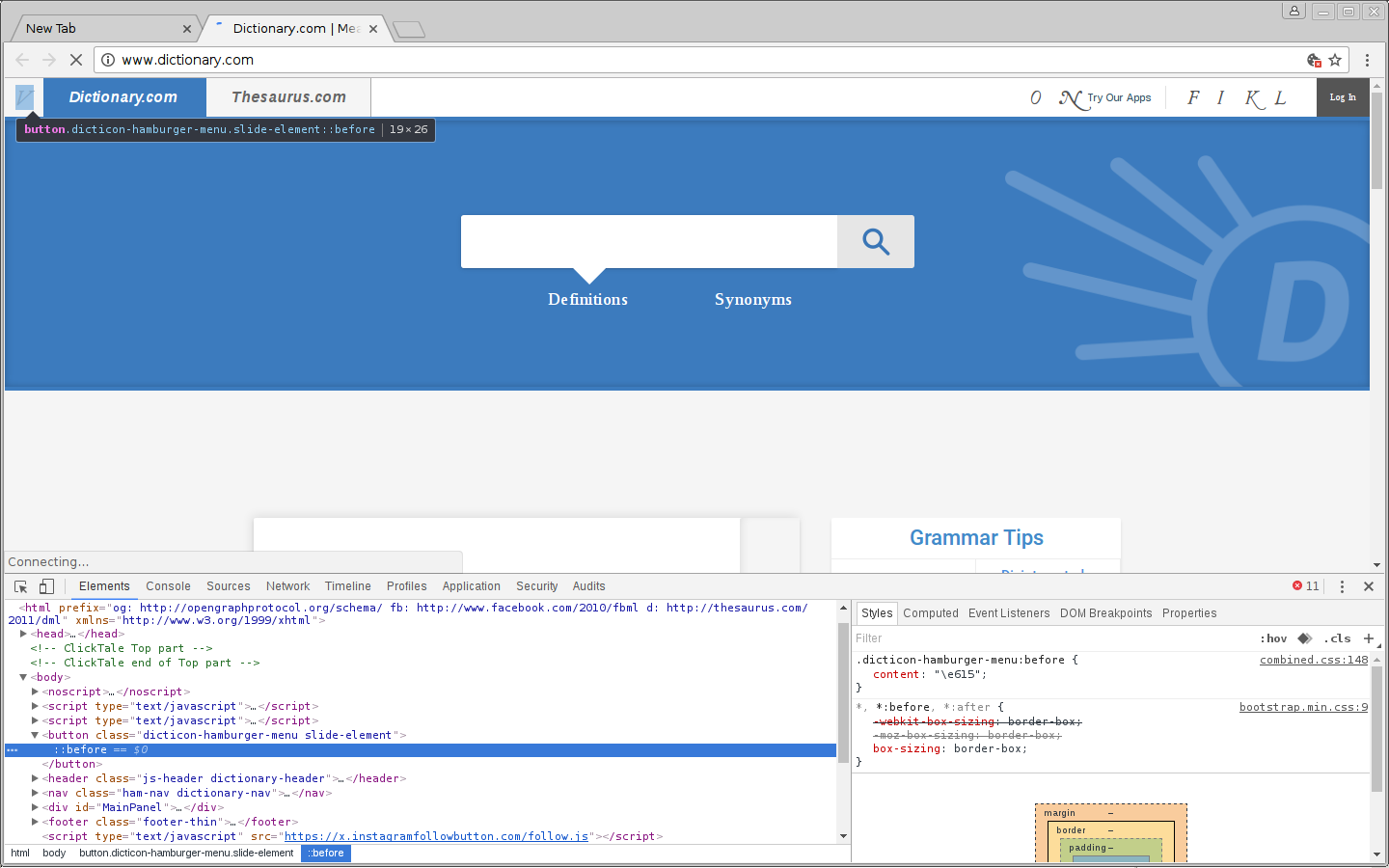Screen dimensions: 1389x868
Task: Open the combined.css:148 source link
Action: pos(1314,661)
